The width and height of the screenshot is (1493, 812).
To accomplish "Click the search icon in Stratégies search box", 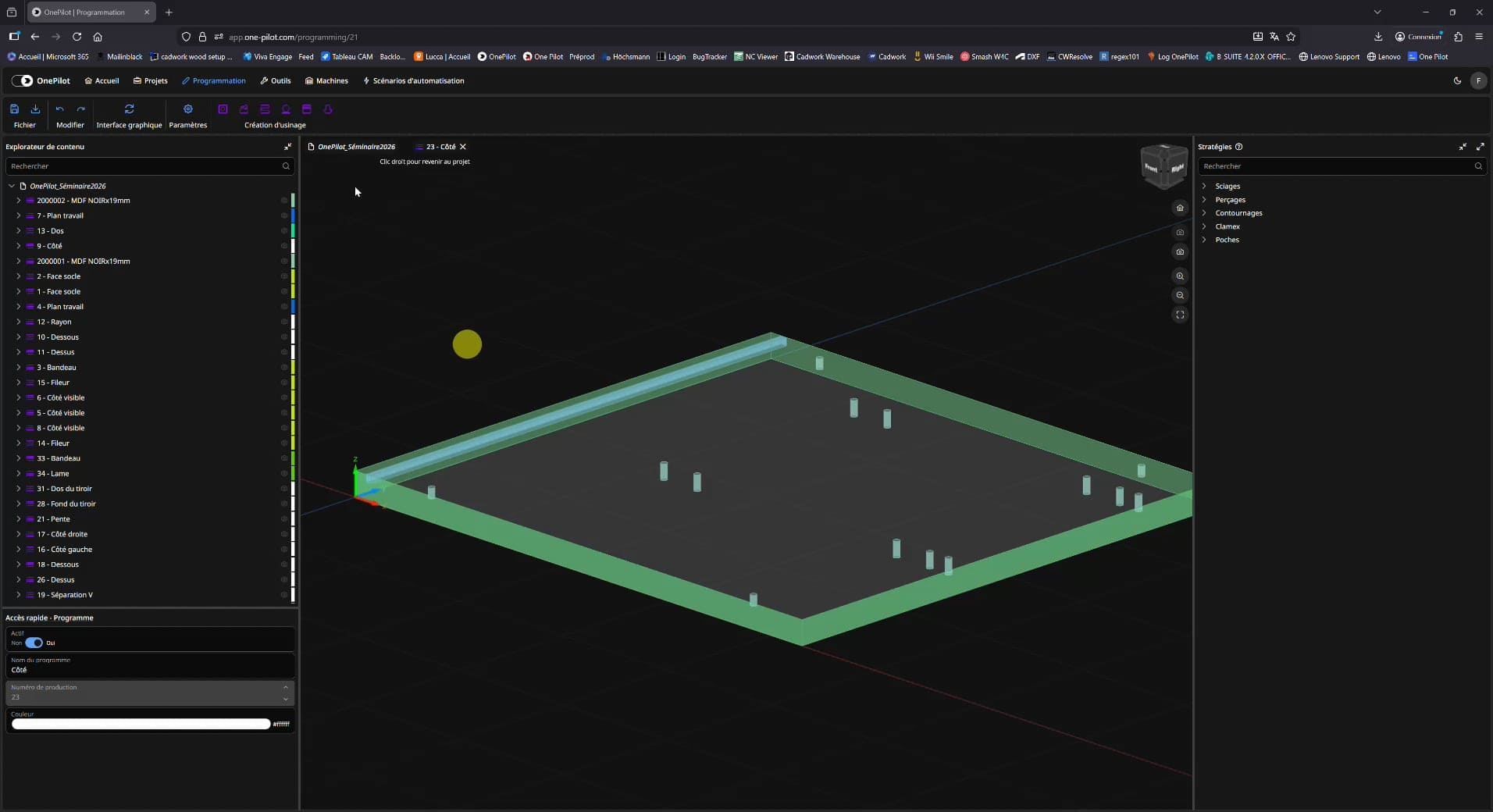I will click(x=1478, y=166).
